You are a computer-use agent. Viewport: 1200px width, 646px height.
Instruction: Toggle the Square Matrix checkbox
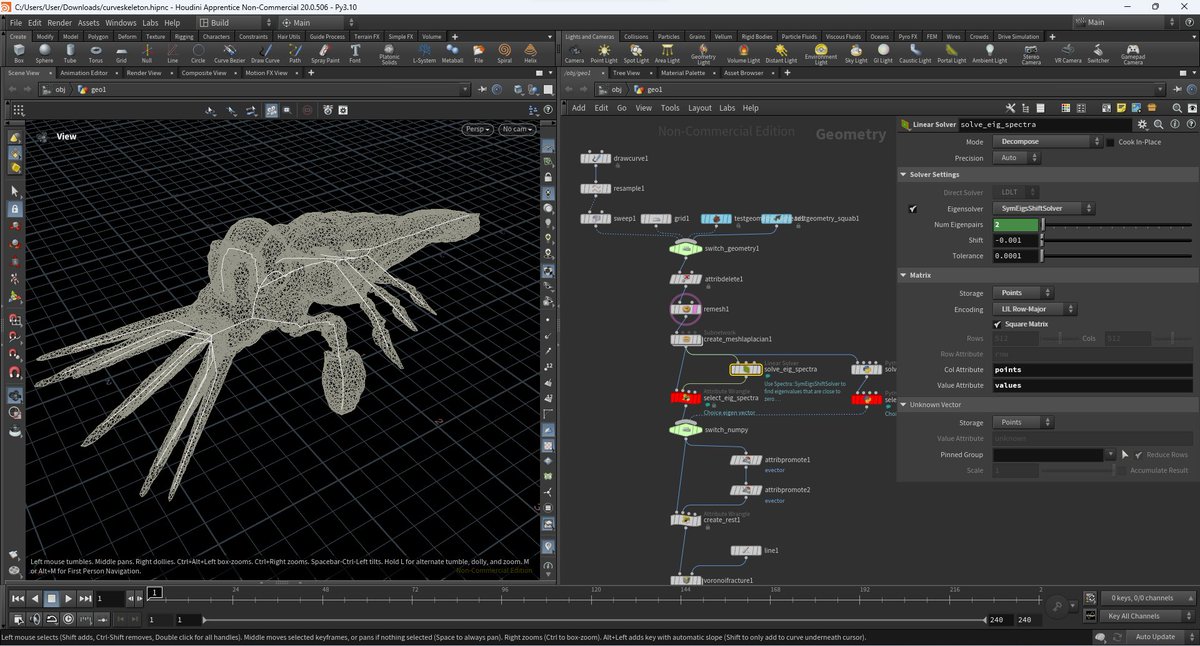pyautogui.click(x=998, y=324)
